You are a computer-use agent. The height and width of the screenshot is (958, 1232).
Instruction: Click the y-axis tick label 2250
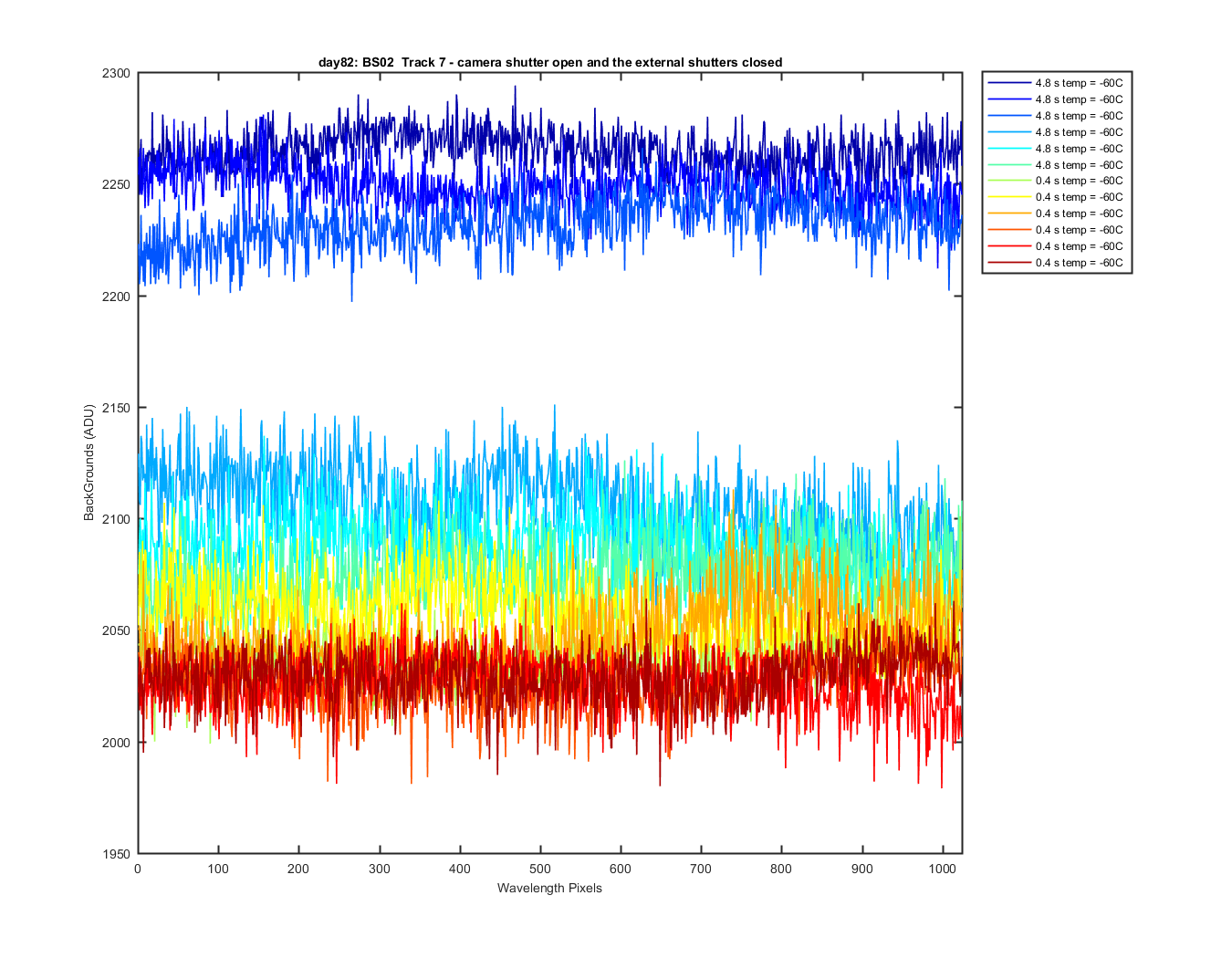[x=117, y=184]
